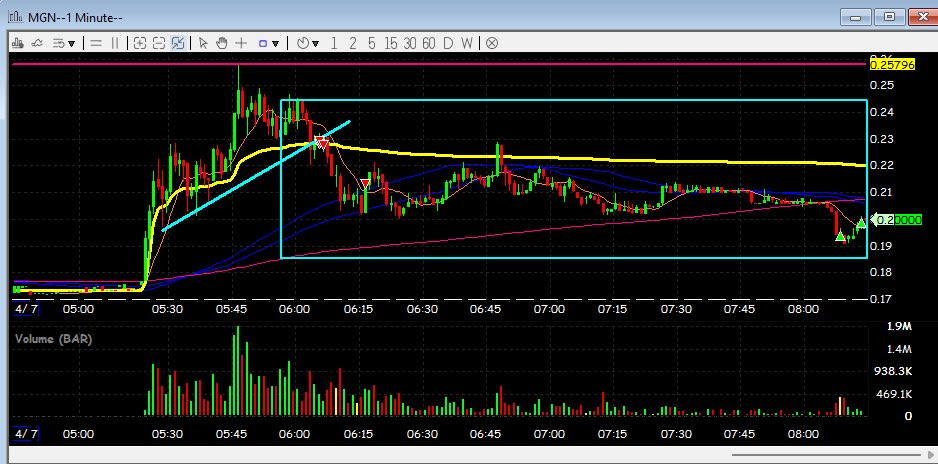
Task: Select the rectangle drawing tool
Action: (263, 43)
